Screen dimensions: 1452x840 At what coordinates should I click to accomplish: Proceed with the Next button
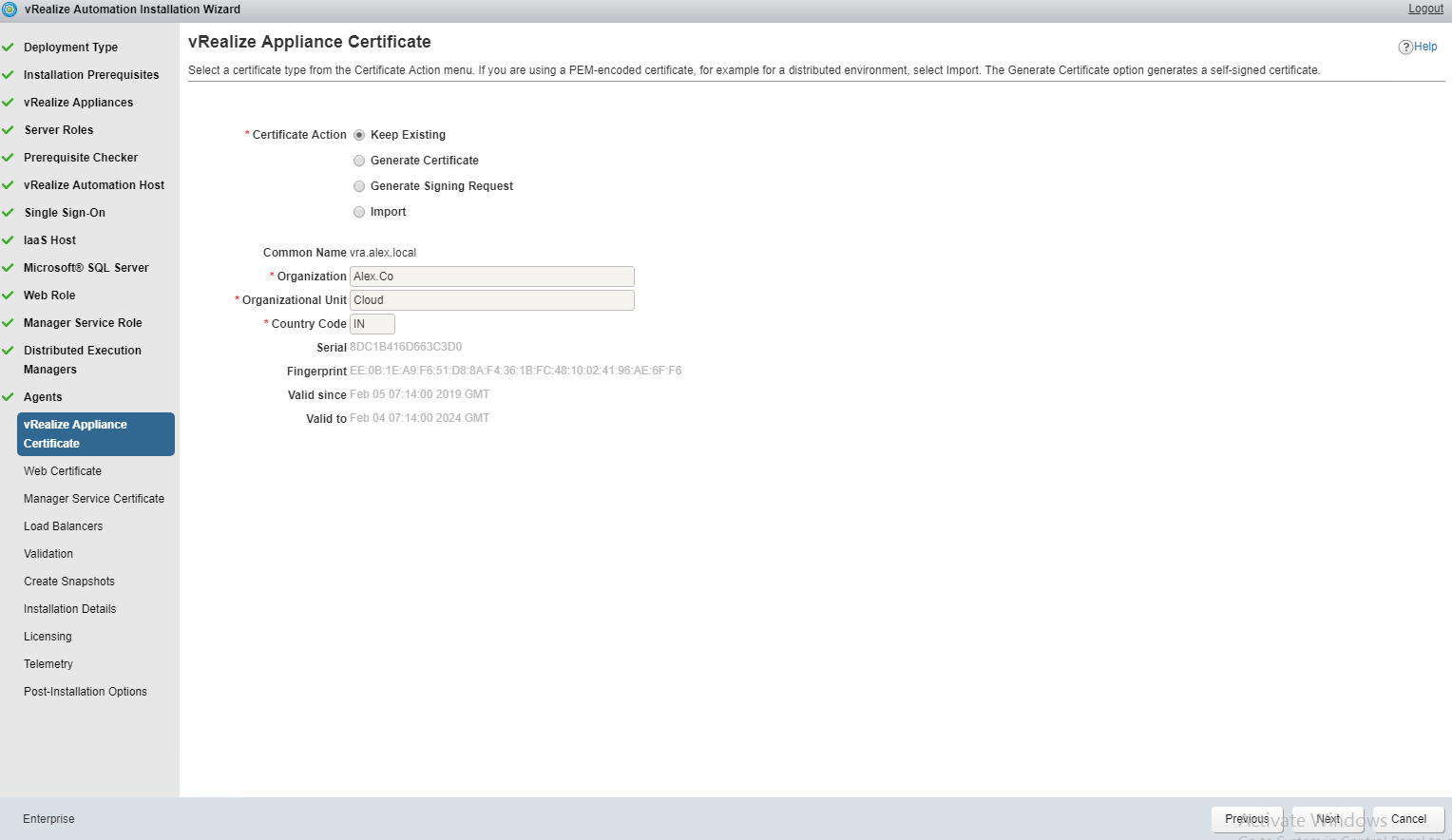click(1328, 819)
